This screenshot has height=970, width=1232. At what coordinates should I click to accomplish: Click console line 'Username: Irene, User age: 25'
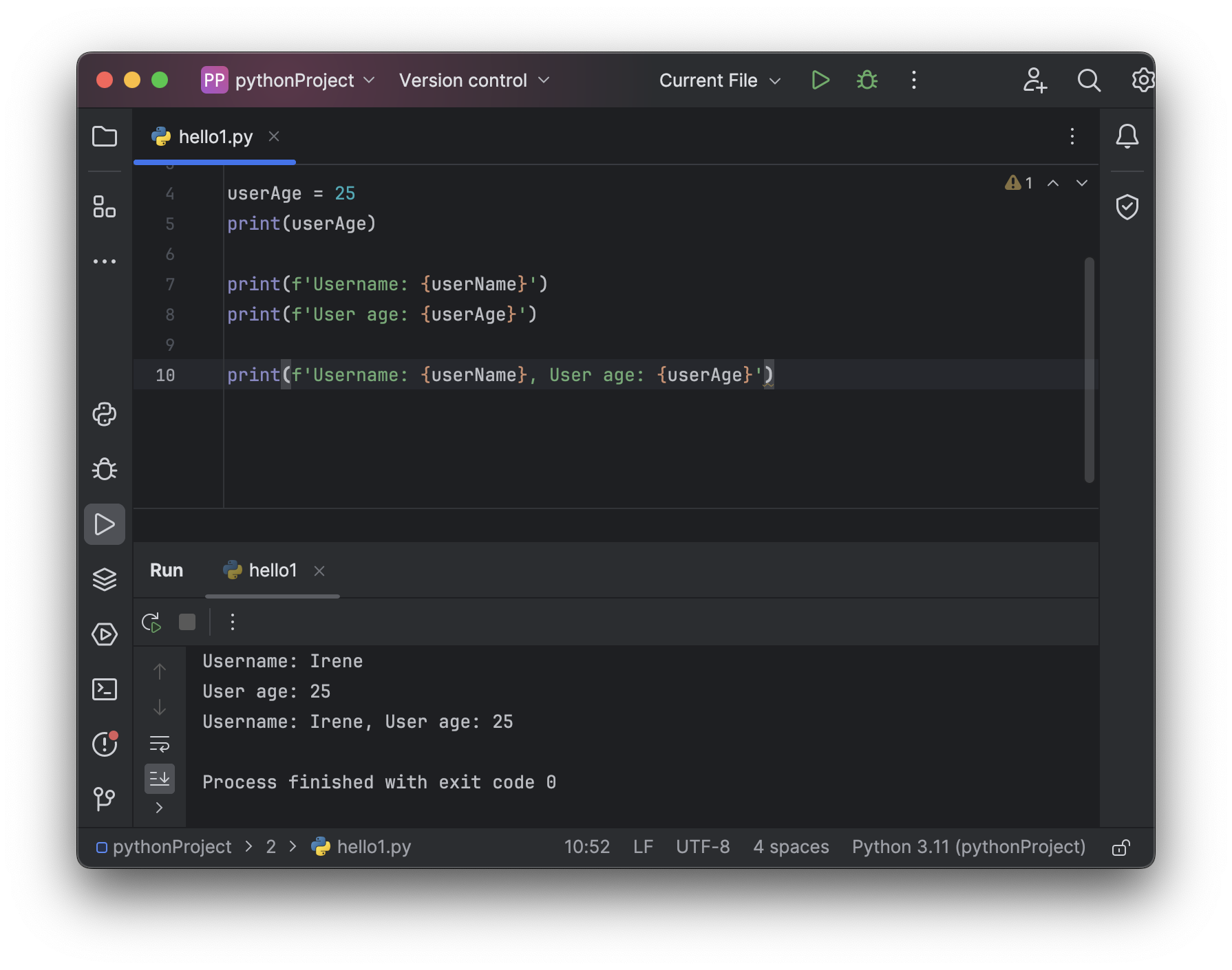coord(358,722)
